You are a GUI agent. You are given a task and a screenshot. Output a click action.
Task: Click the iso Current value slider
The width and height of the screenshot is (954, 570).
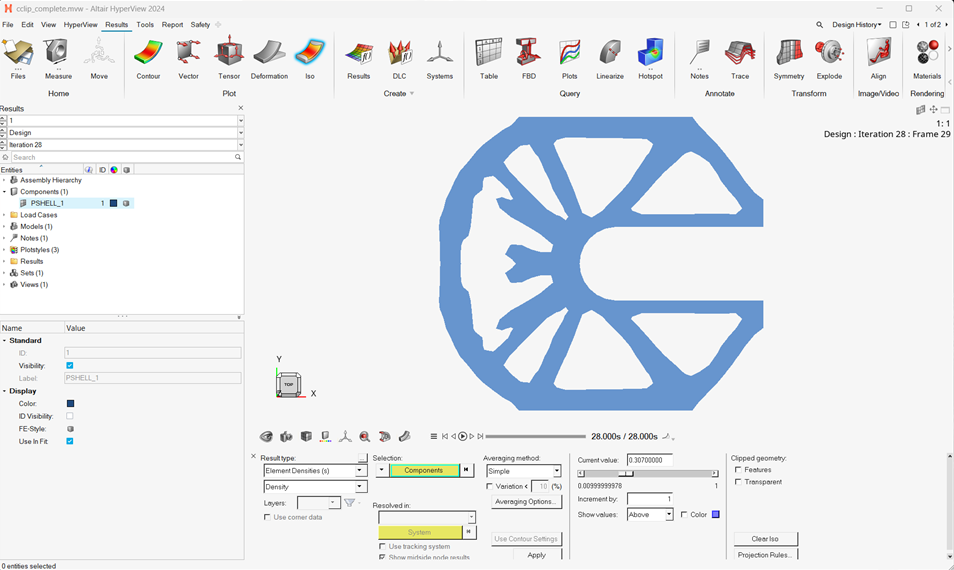click(647, 473)
